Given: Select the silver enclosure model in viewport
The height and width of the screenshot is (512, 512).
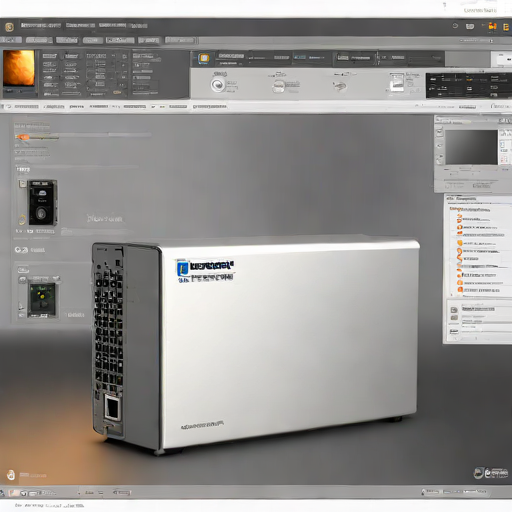Looking at the screenshot, I should pos(255,343).
